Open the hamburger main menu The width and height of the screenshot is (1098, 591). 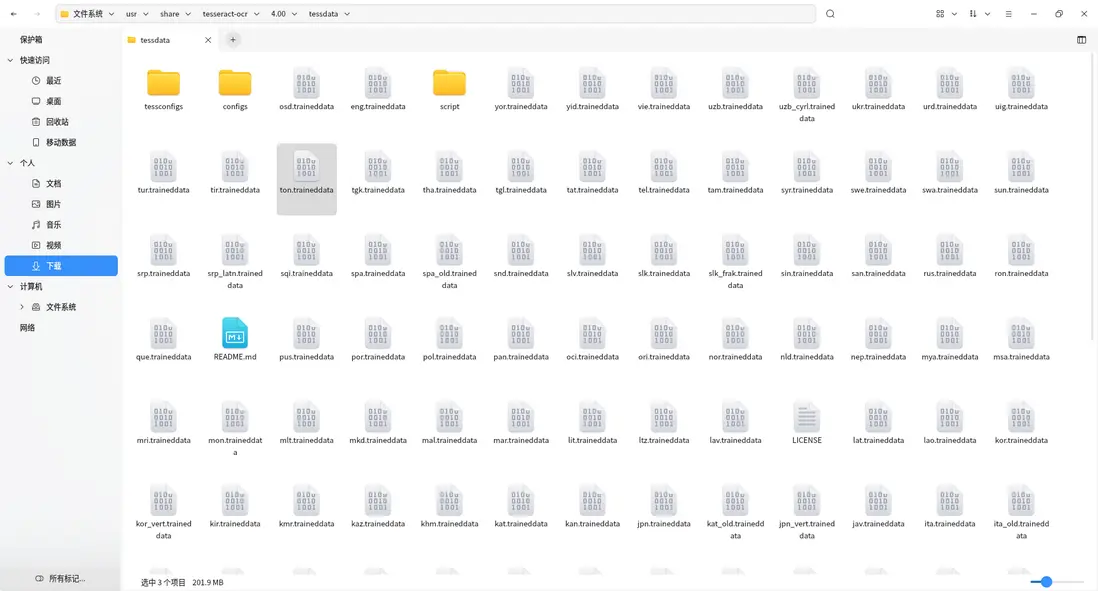pyautogui.click(x=1008, y=13)
